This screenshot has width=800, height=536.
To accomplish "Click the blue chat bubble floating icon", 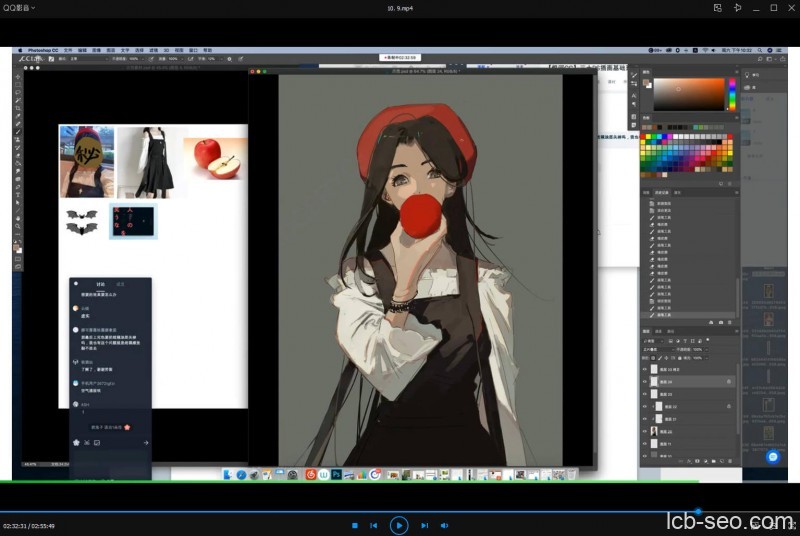I will 773,456.
